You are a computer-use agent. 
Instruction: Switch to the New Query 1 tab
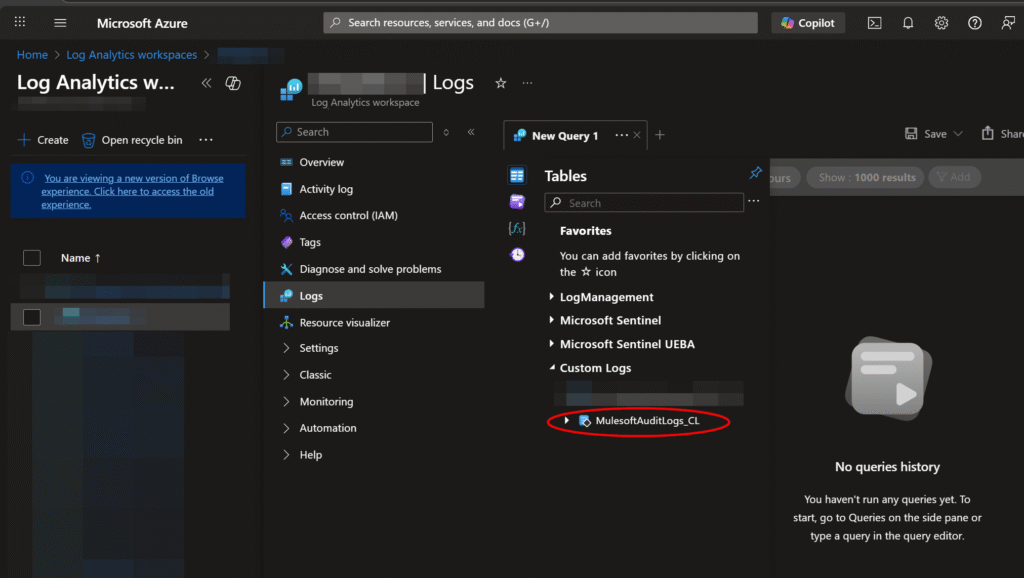pos(564,136)
